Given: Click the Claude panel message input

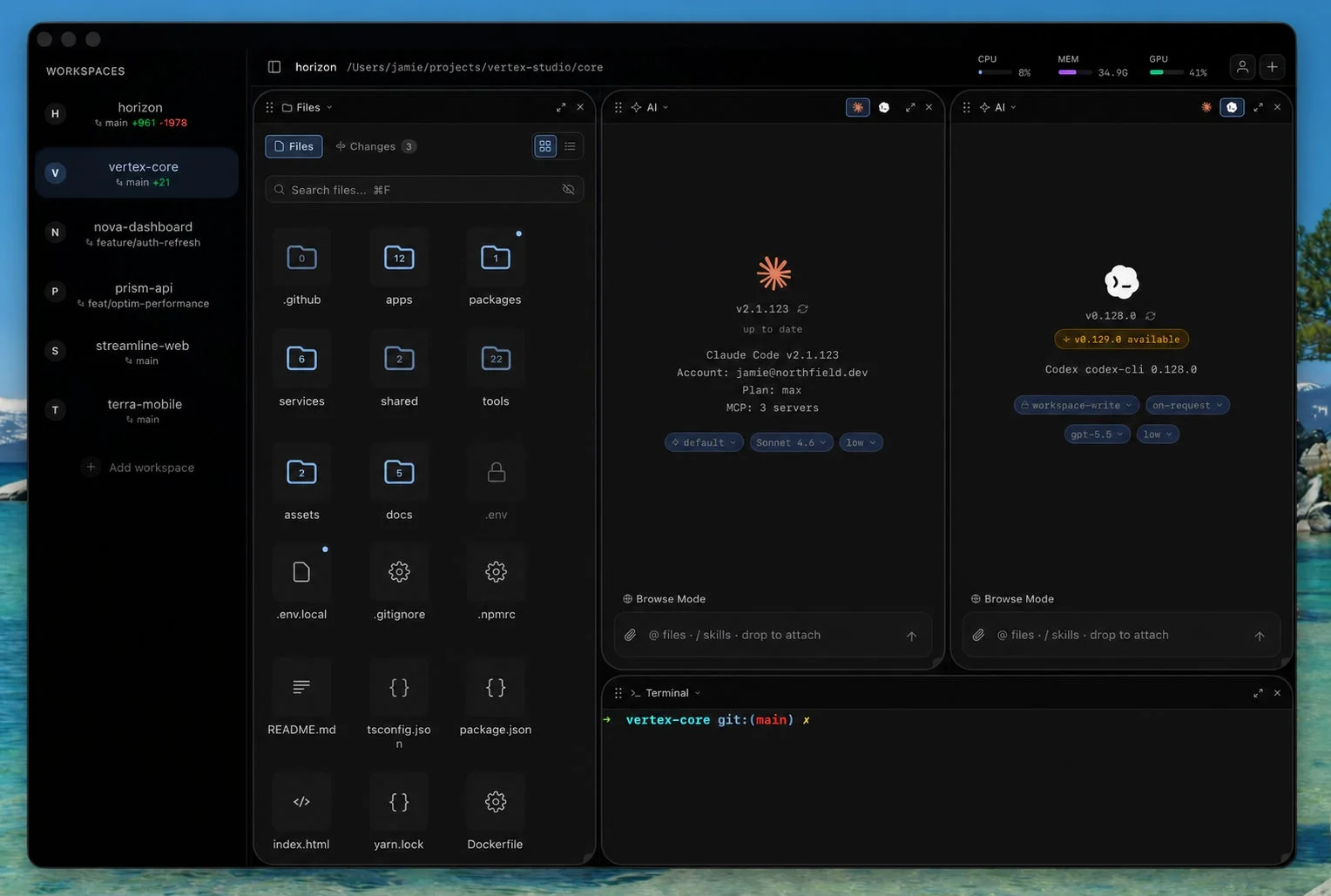Looking at the screenshot, I should tap(774, 635).
